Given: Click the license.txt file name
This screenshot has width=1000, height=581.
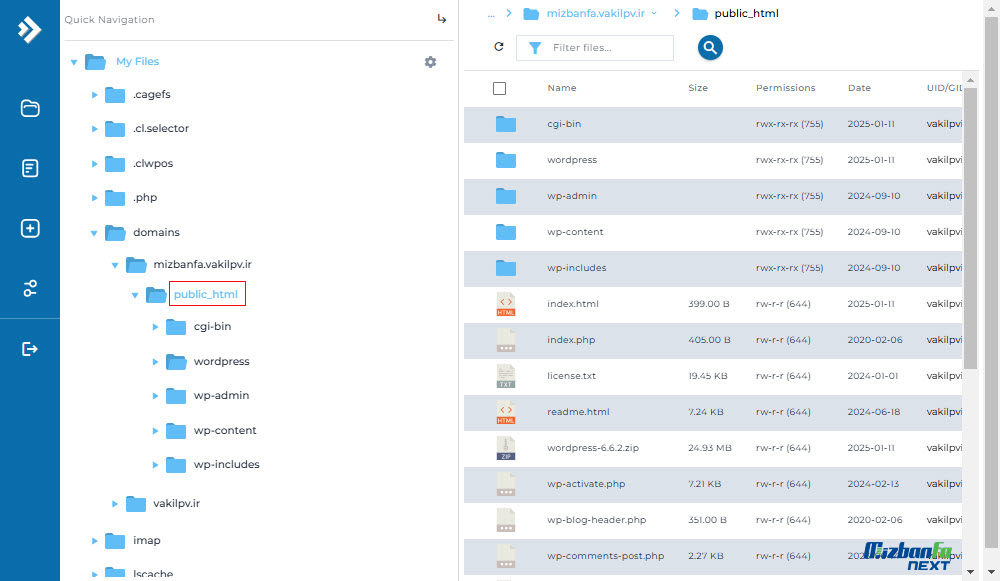Looking at the screenshot, I should point(571,376).
